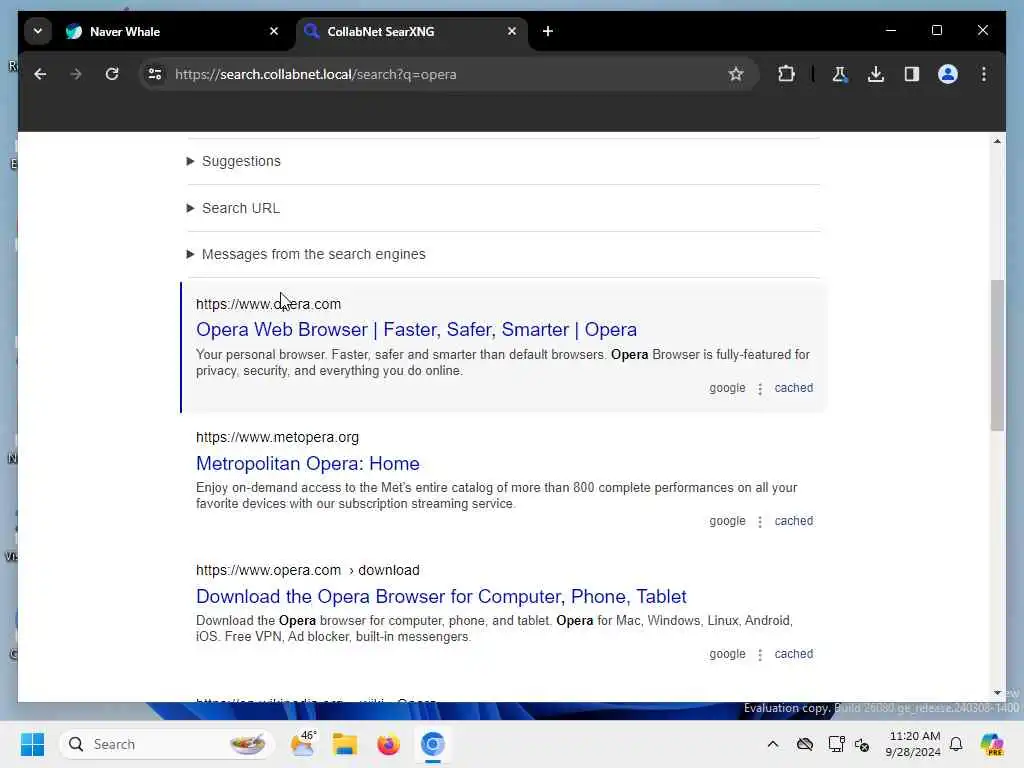Go back to the previous page
Viewport: 1024px width, 768px height.
click(40, 74)
